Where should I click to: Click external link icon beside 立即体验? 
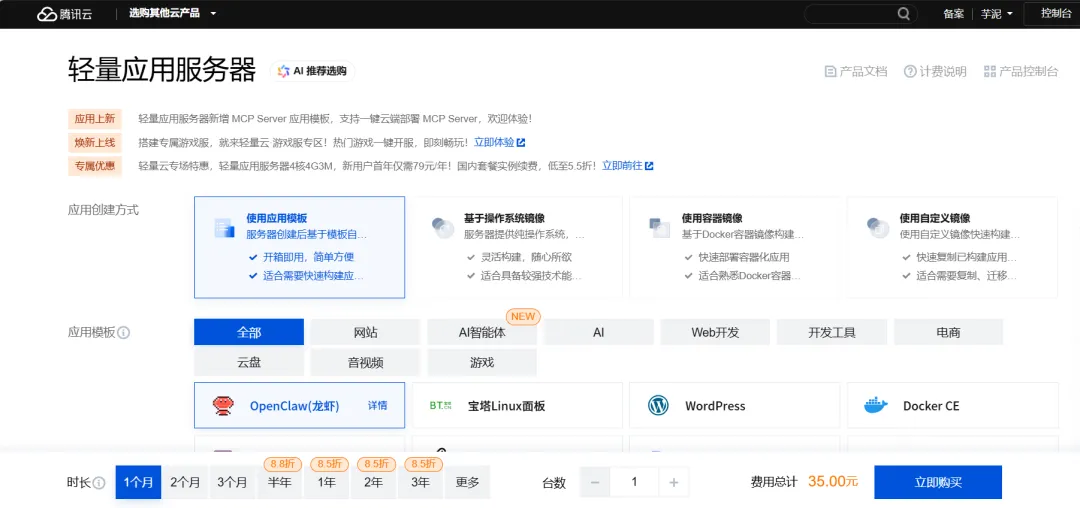521,142
